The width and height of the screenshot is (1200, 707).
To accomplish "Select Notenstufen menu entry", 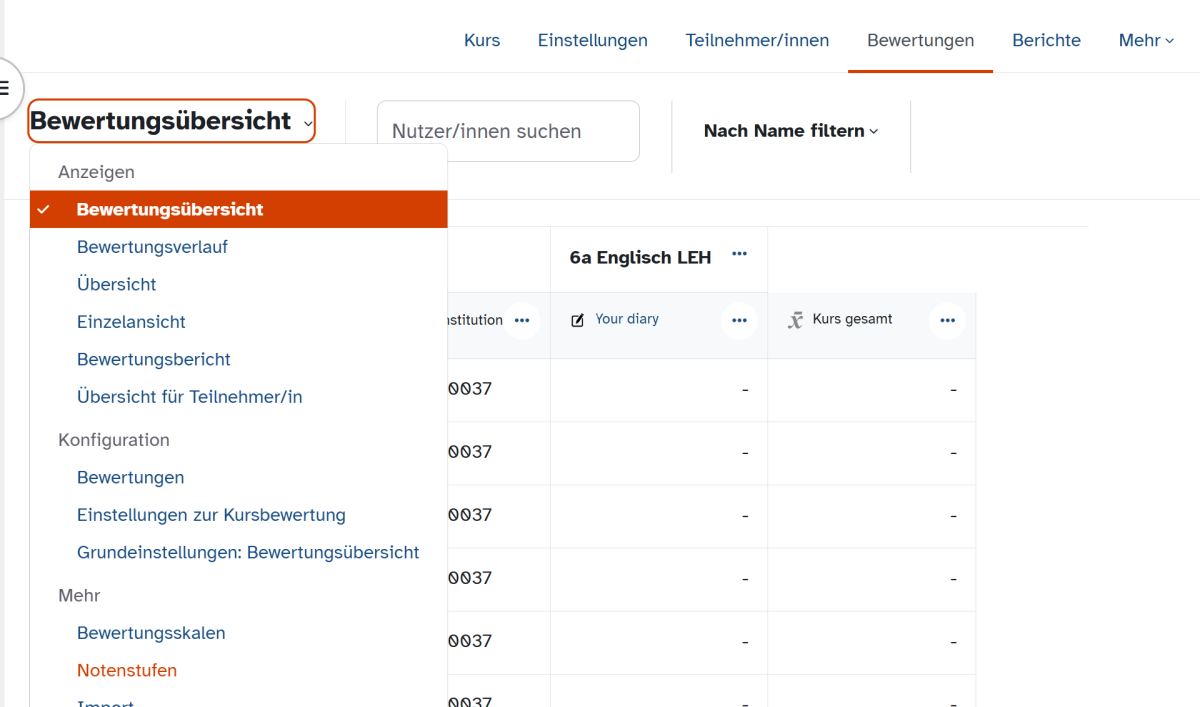I will [x=127, y=670].
